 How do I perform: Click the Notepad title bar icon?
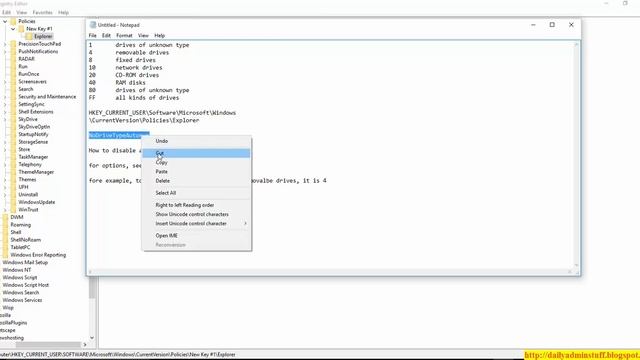coord(93,25)
